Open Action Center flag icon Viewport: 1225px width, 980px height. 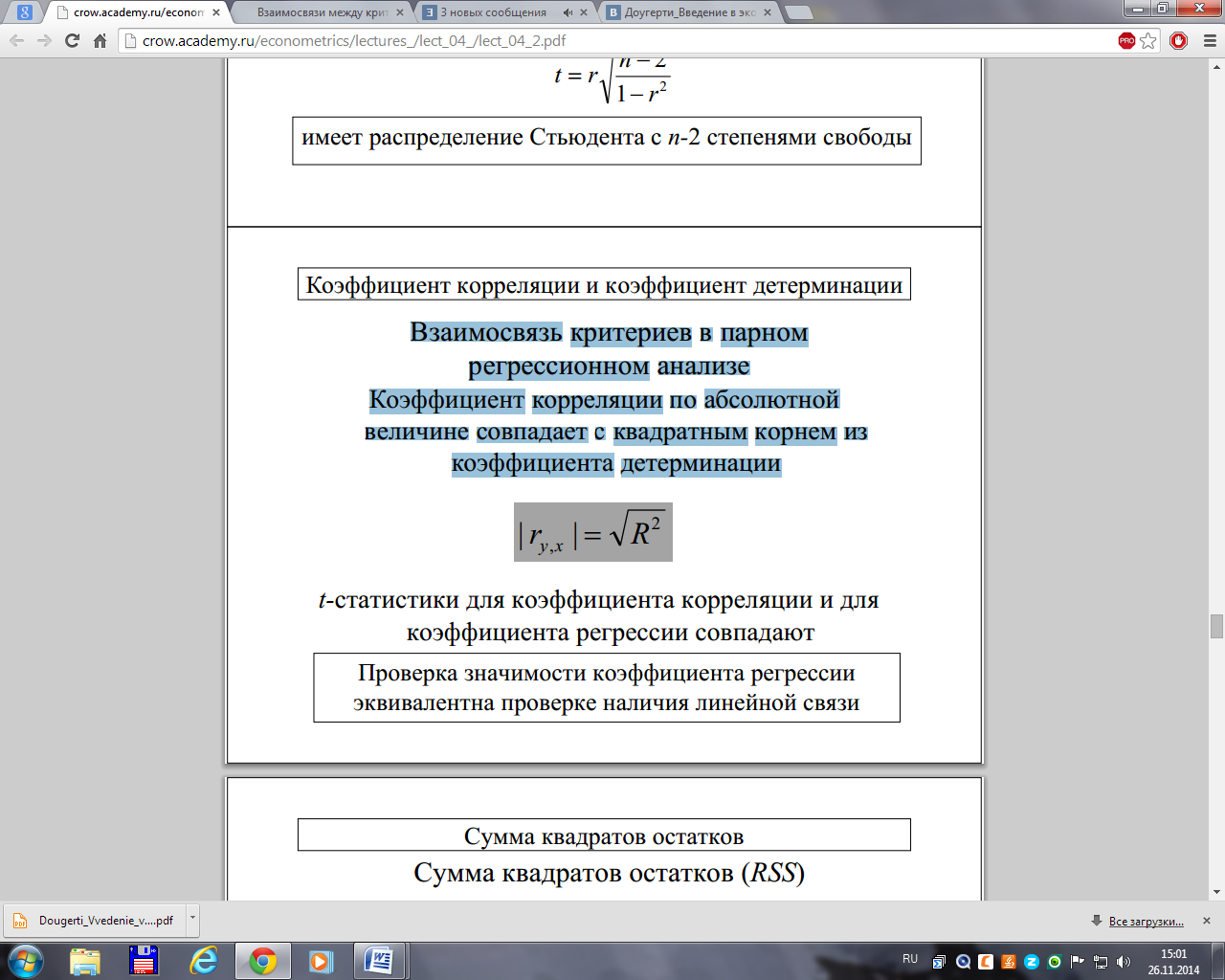(x=1078, y=962)
